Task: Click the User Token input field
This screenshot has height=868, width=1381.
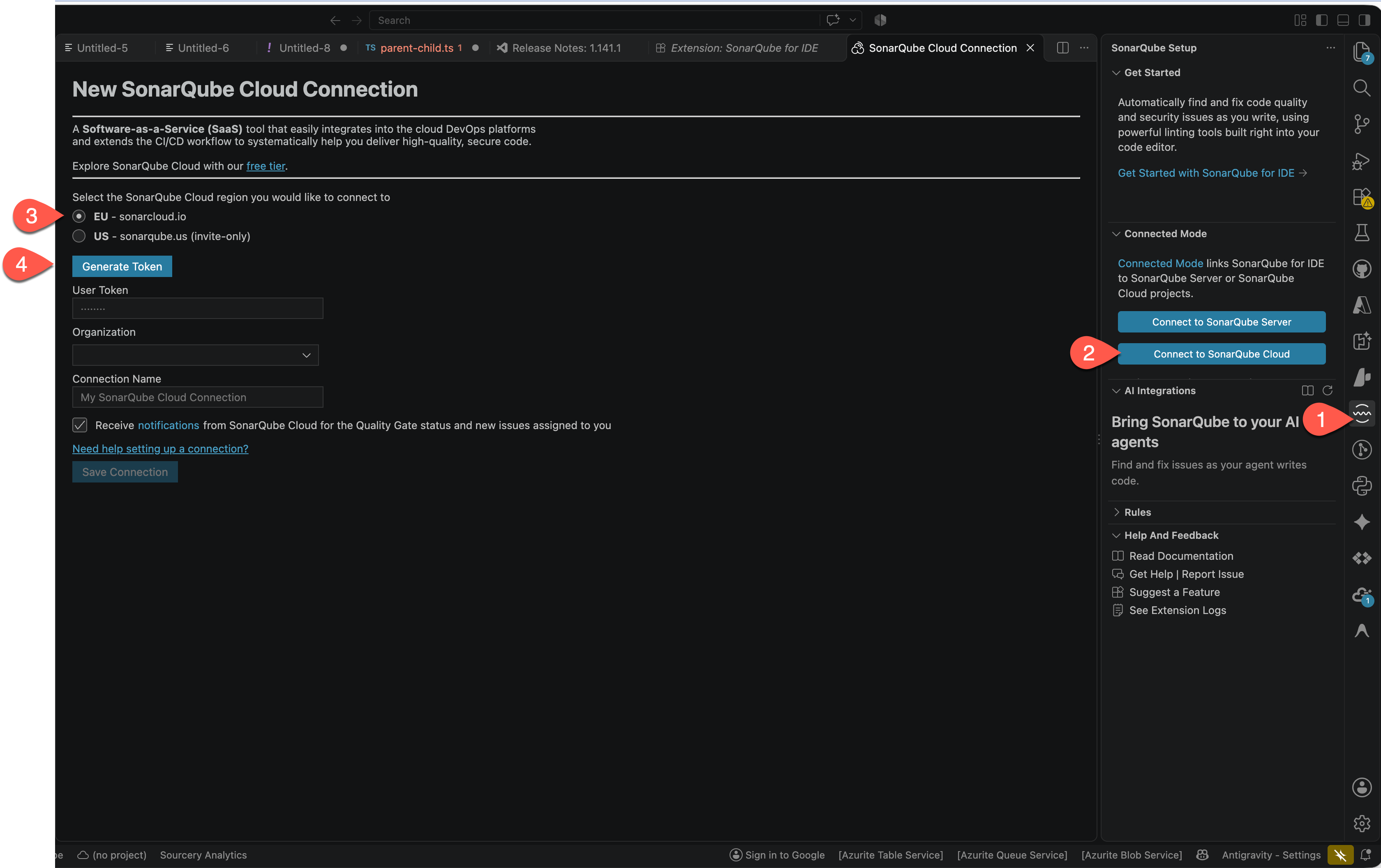Action: [198, 308]
